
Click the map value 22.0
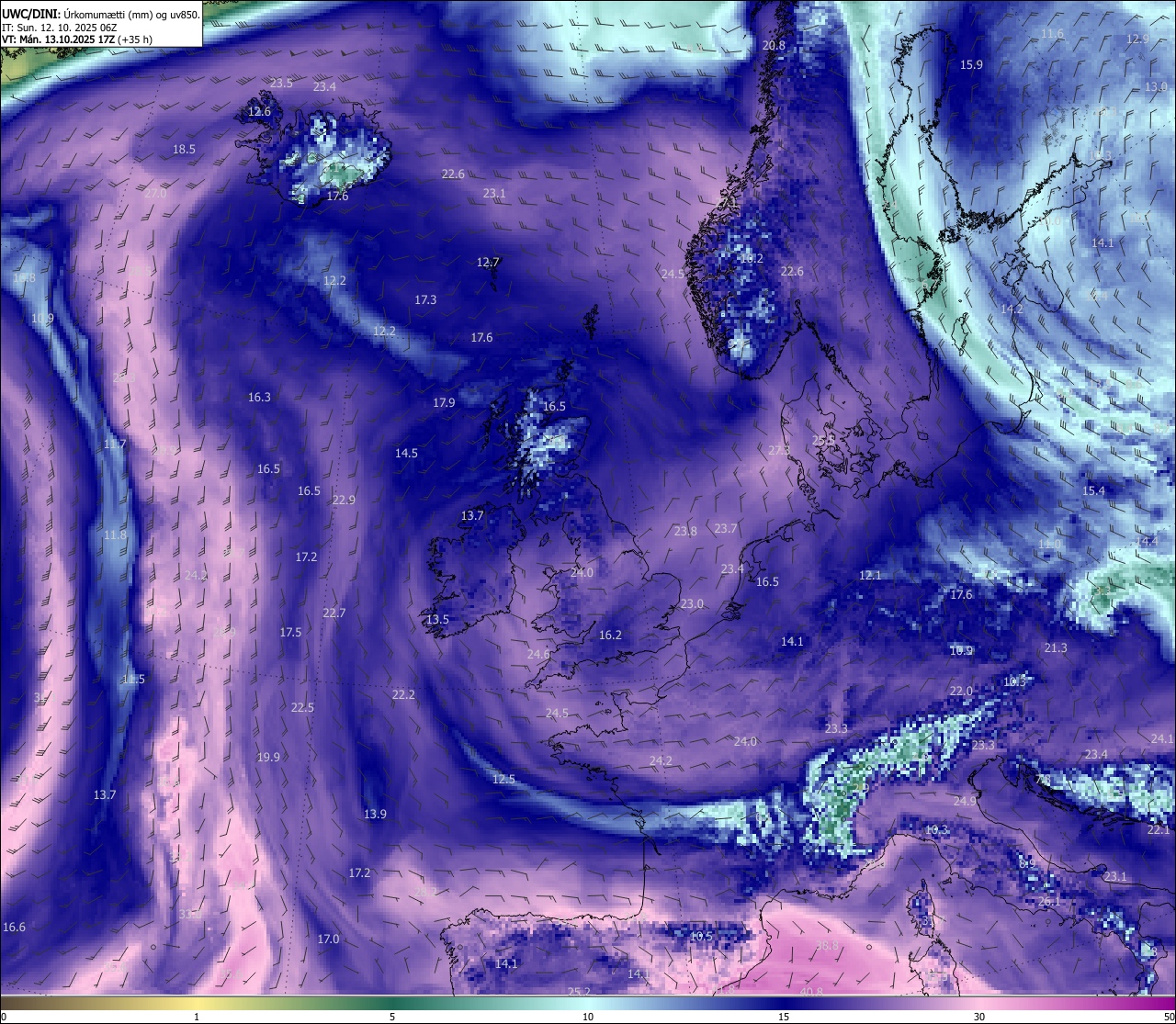pos(961,691)
